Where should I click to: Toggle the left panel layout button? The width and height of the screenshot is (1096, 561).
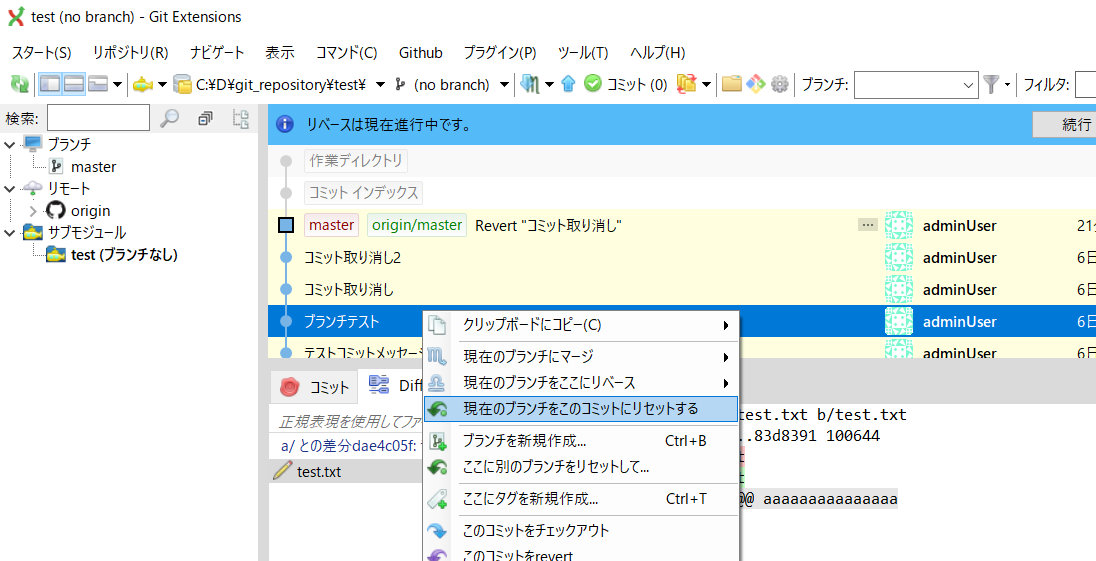pyautogui.click(x=50, y=85)
